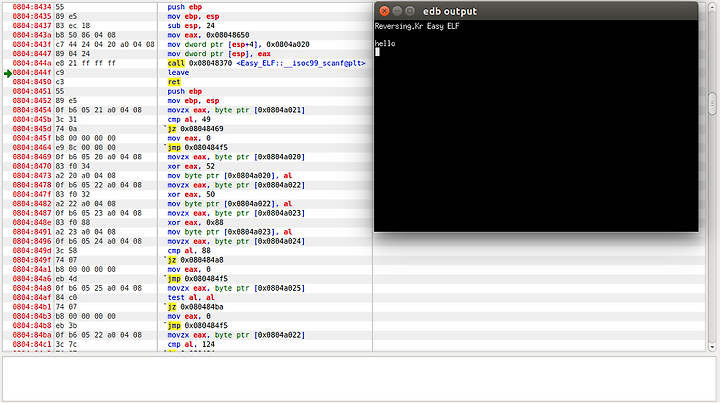The height and width of the screenshot is (403, 720).
Task: Click bytes c7 44 24 04 20 a0 04 08
Action: click(105, 45)
